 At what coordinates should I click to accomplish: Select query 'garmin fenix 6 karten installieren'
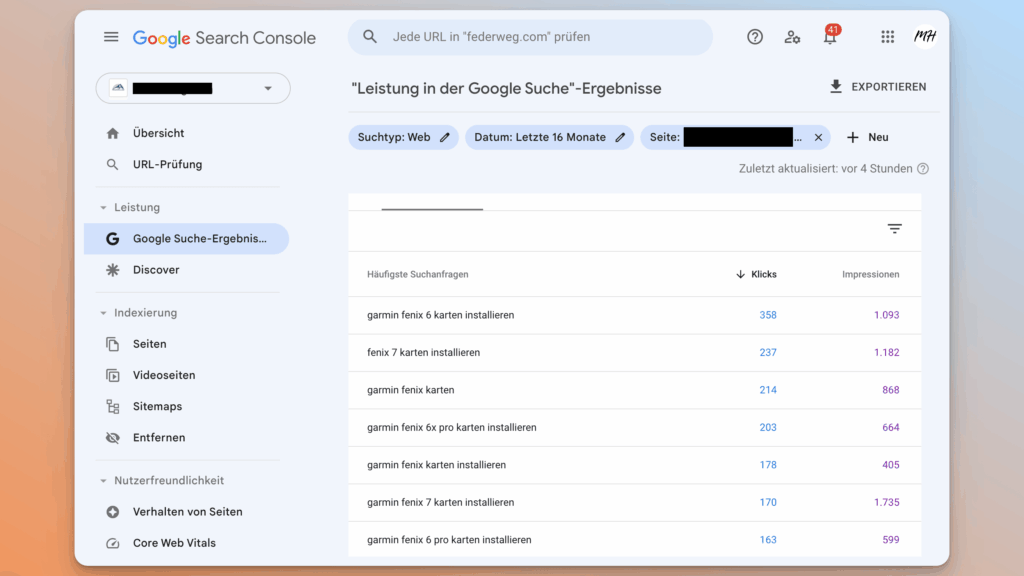(441, 315)
